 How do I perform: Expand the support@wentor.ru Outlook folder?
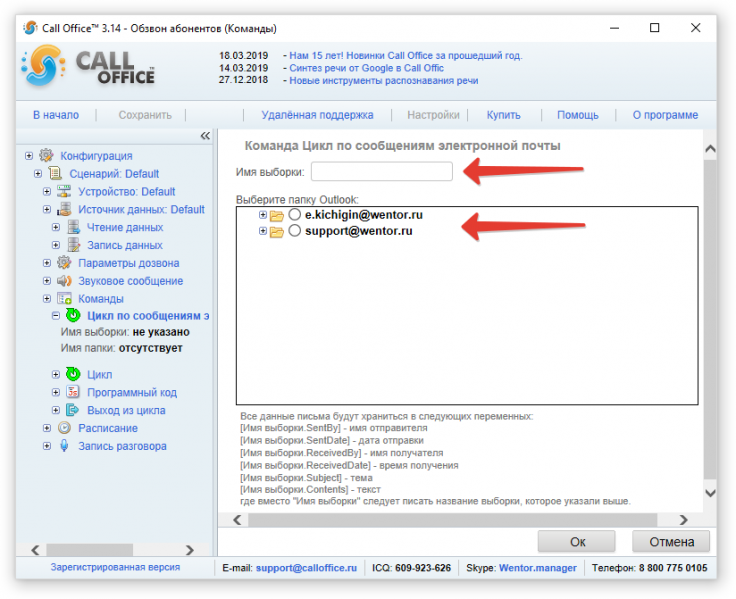[x=263, y=231]
